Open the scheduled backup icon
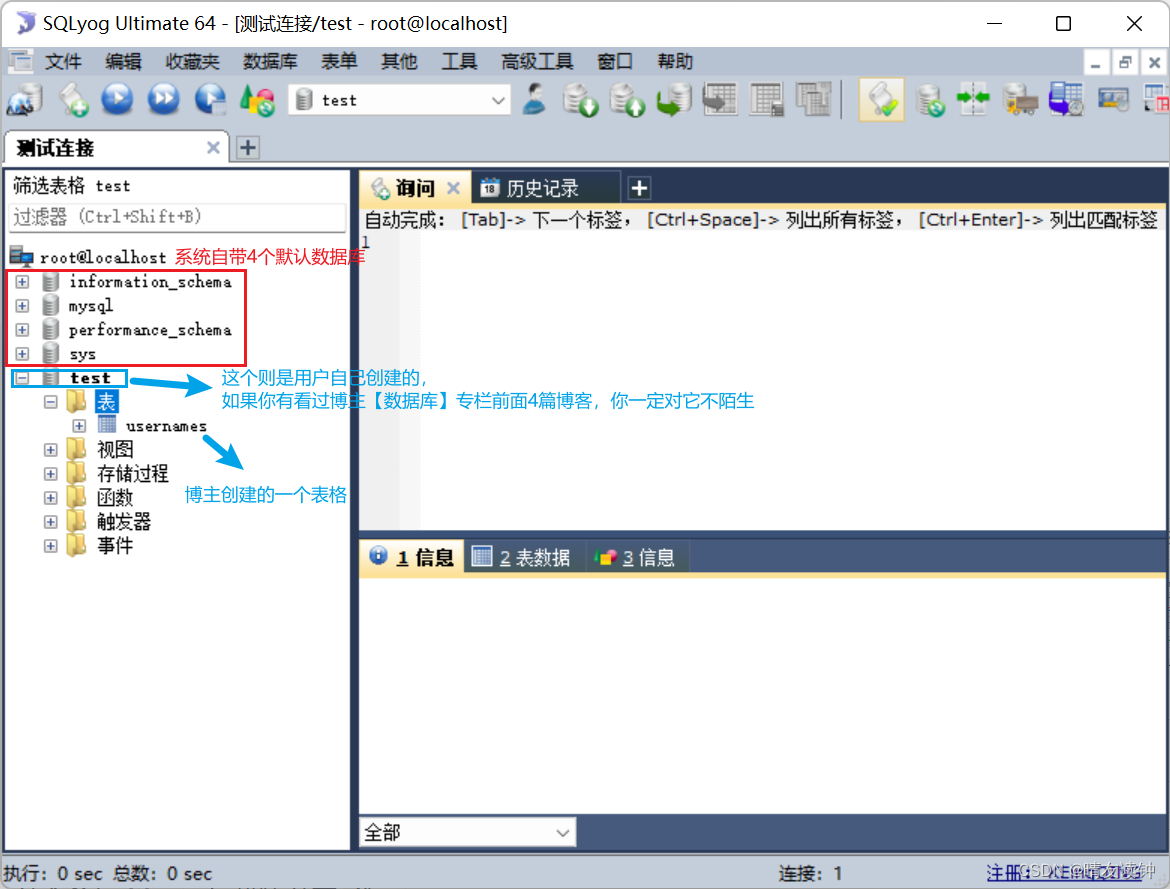The image size is (1170, 889). [1066, 99]
